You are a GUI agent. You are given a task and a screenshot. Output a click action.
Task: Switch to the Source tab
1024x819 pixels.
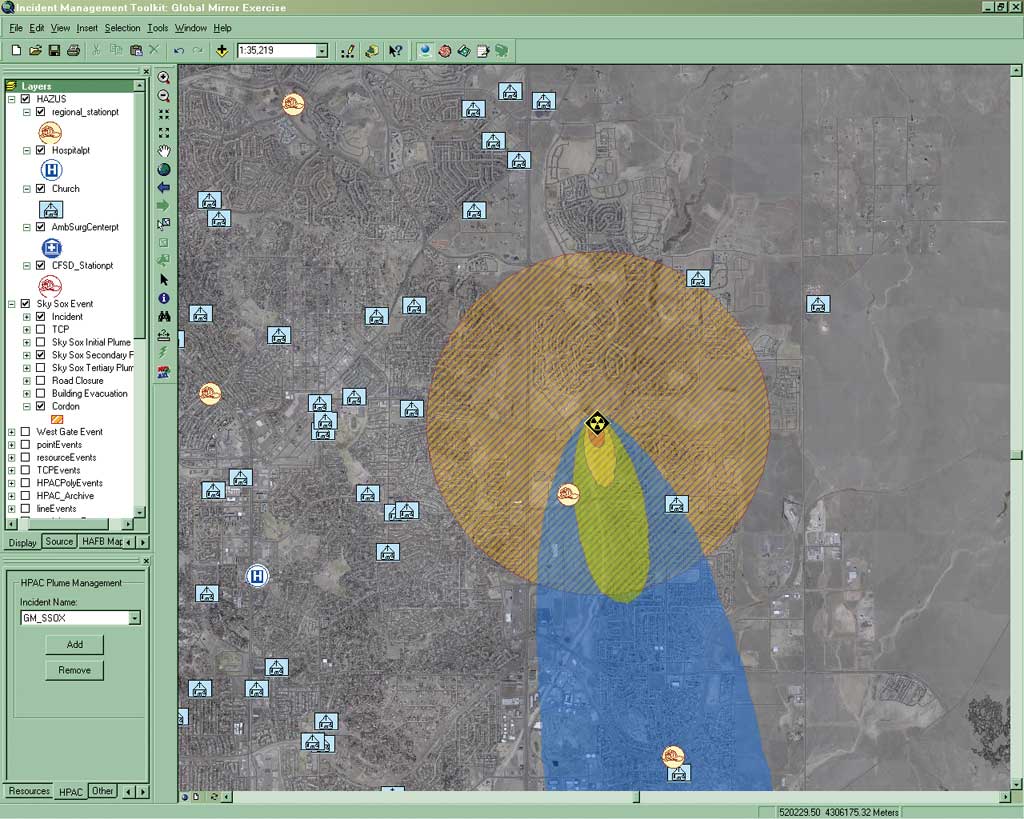point(59,541)
